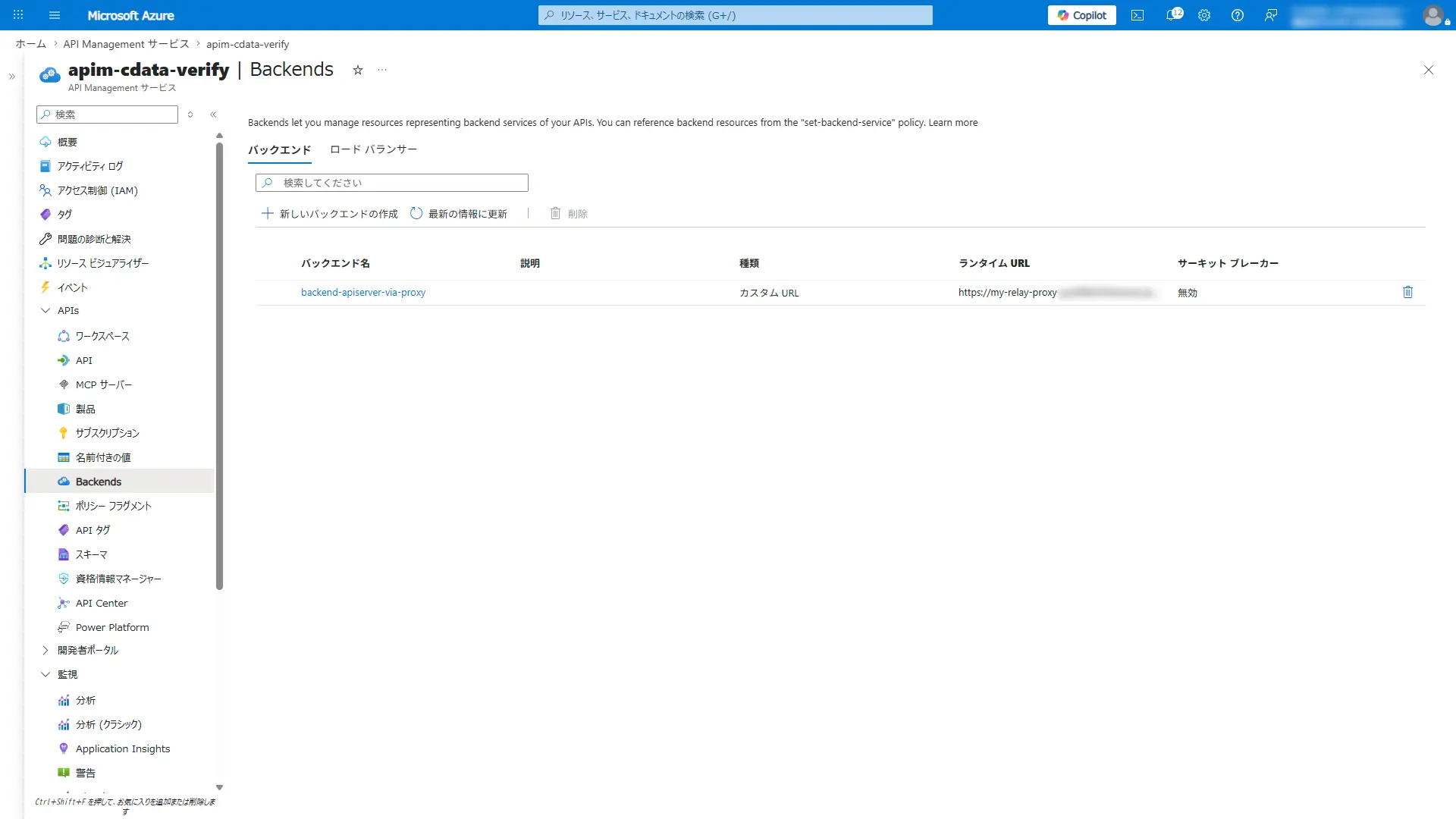The image size is (1456, 819).
Task: Click the sidebar scroll down arrow
Action: 219,787
